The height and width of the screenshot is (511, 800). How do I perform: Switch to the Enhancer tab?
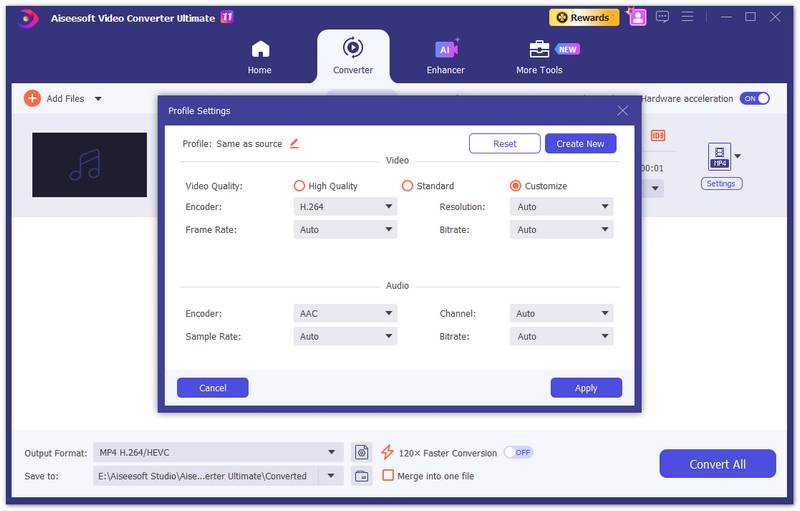(445, 57)
